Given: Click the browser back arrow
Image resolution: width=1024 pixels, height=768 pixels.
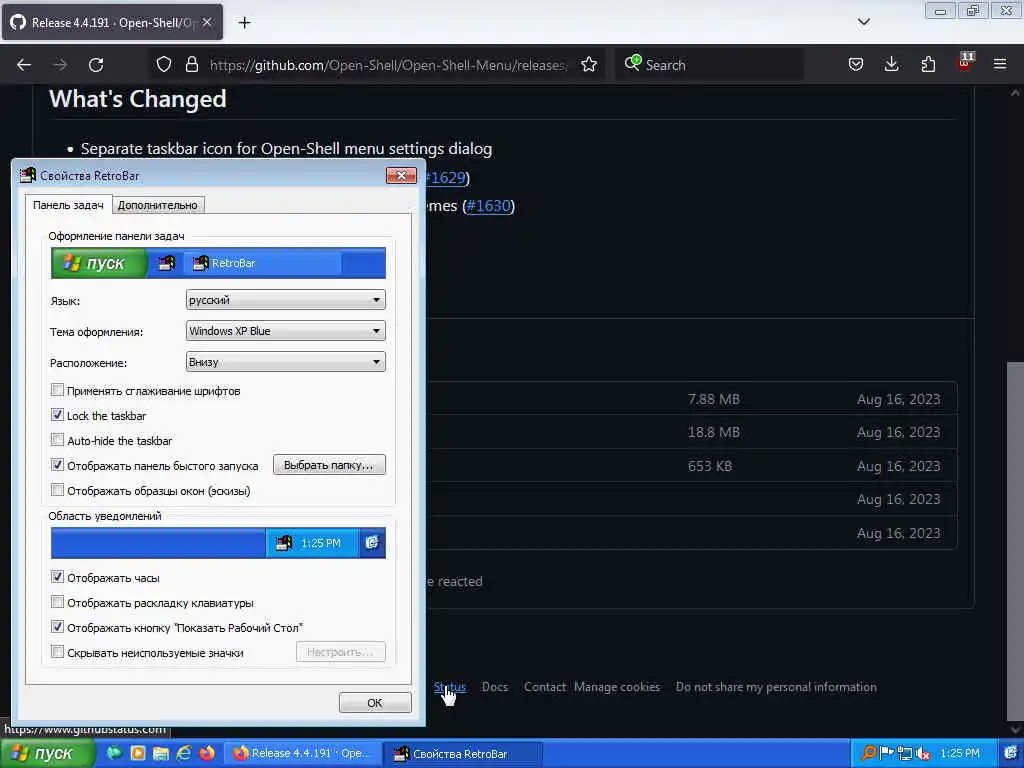Looking at the screenshot, I should tap(24, 65).
